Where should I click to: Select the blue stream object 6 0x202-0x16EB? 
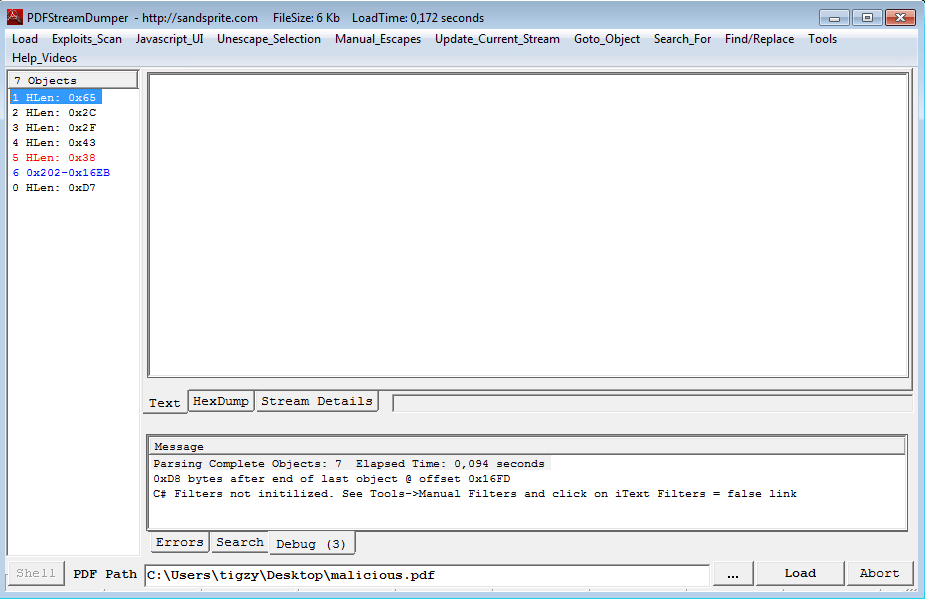click(x=61, y=173)
